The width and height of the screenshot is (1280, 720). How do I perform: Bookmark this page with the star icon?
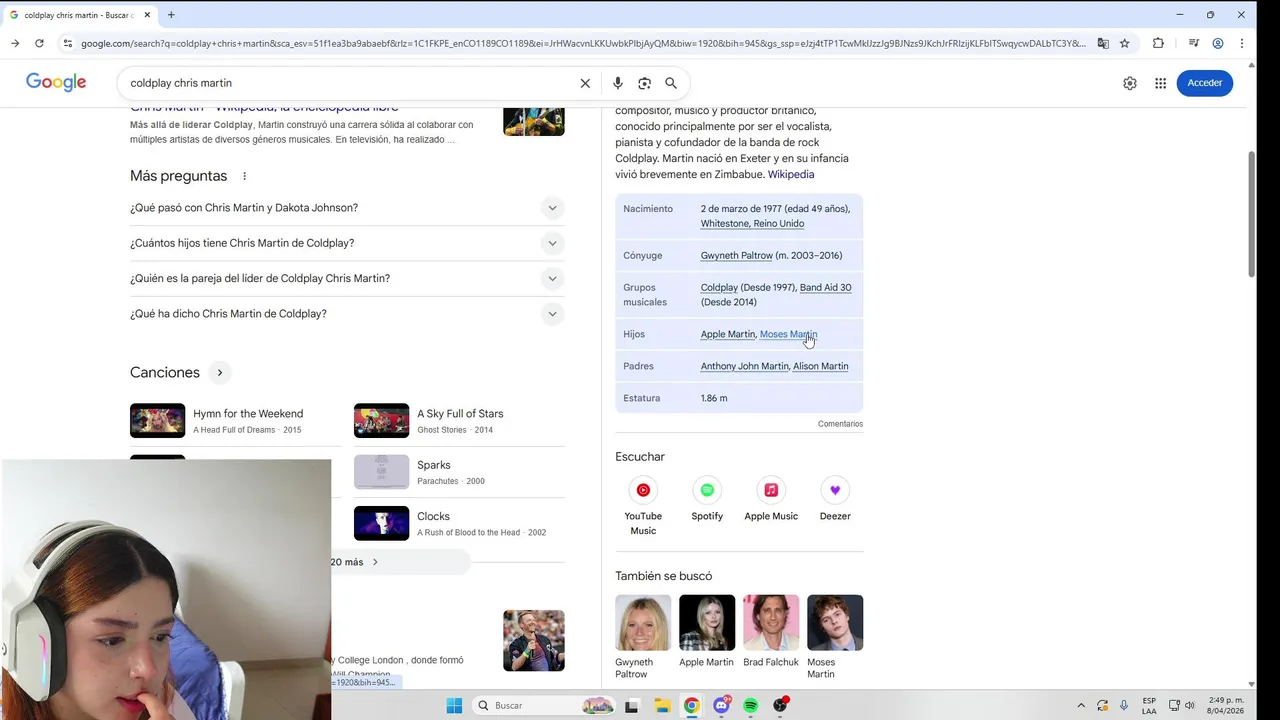pos(1124,43)
